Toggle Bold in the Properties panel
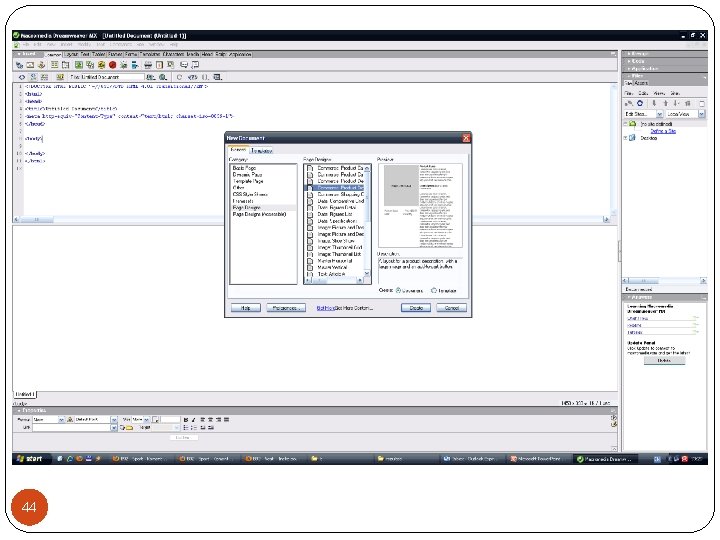Image resolution: width=720 pixels, height=540 pixels. [186, 420]
